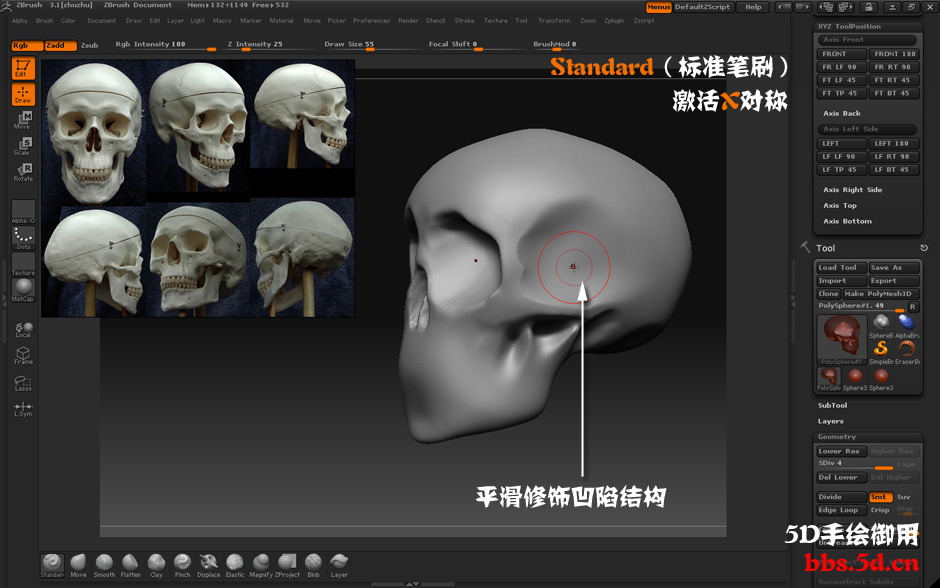
Task: Toggle the Crisp option in Geometry
Action: [881, 510]
